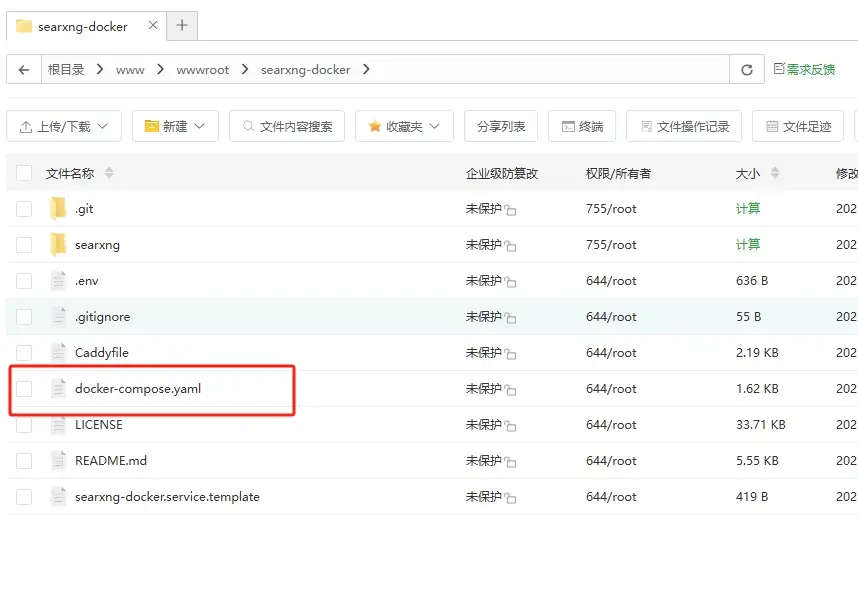Screen dimensions: 858x602
Task: Check the select-all checkbox in header
Action: 23,172
